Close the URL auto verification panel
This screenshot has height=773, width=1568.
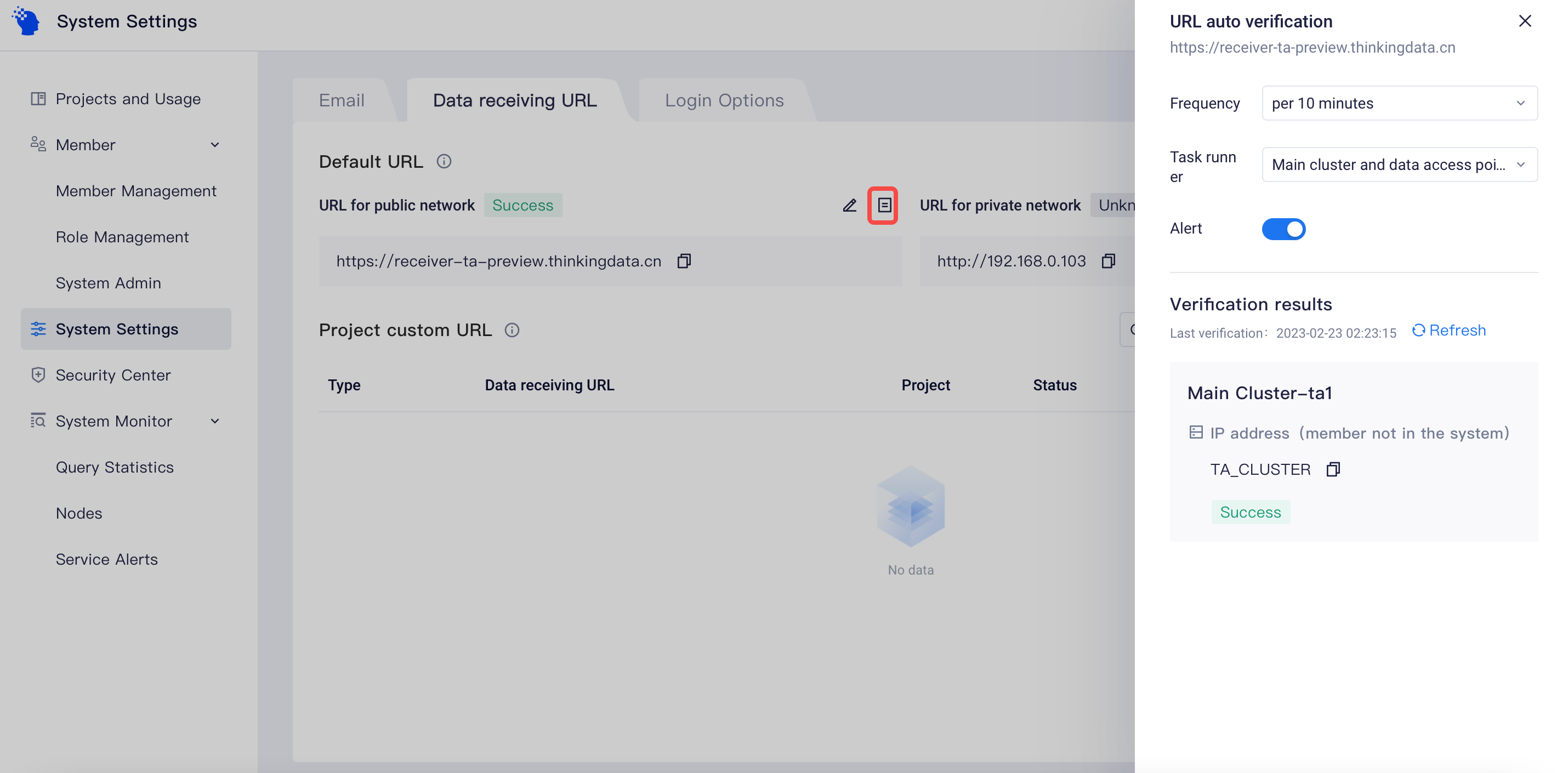tap(1525, 21)
